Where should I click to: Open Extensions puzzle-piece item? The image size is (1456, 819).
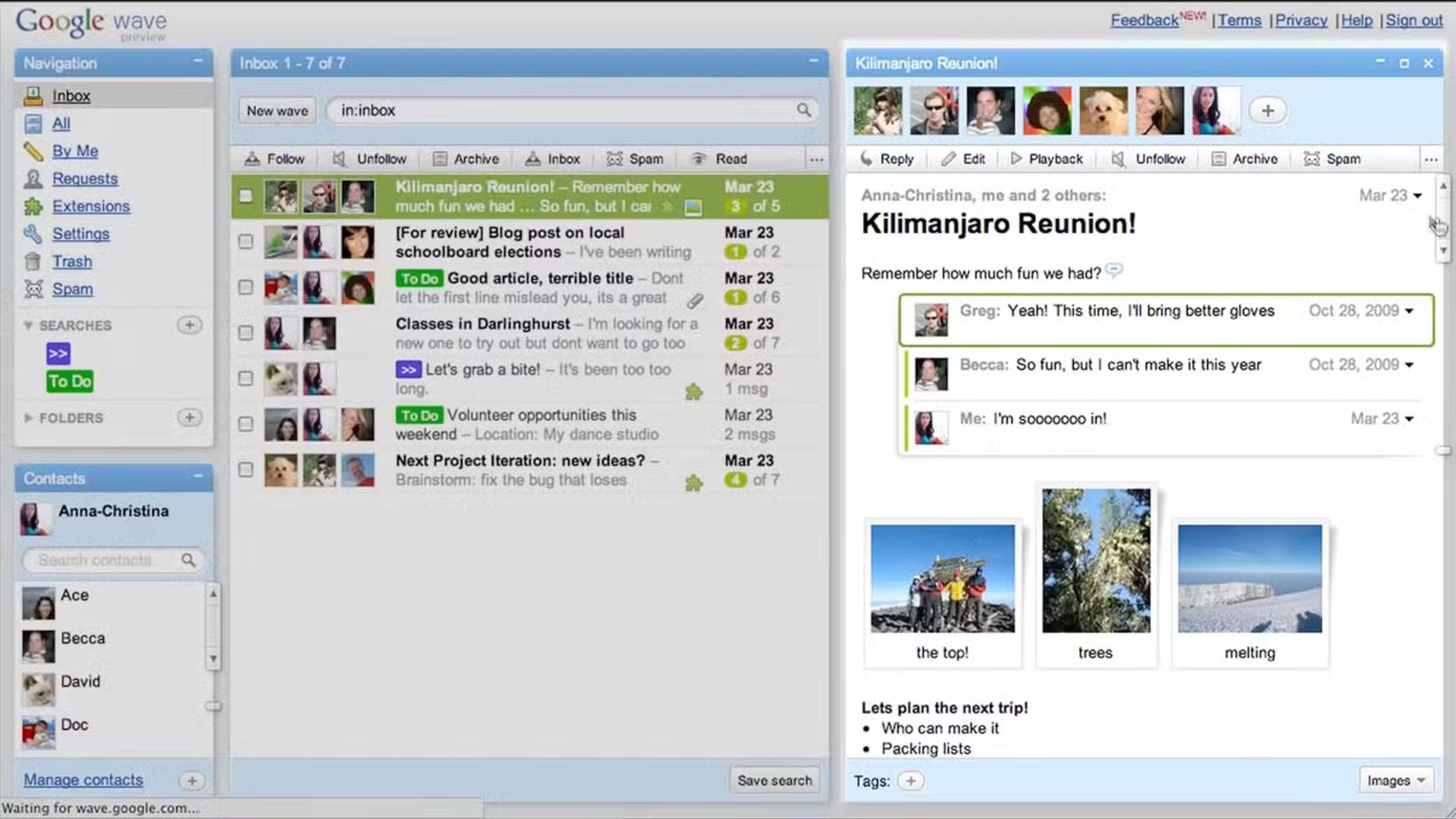(90, 206)
